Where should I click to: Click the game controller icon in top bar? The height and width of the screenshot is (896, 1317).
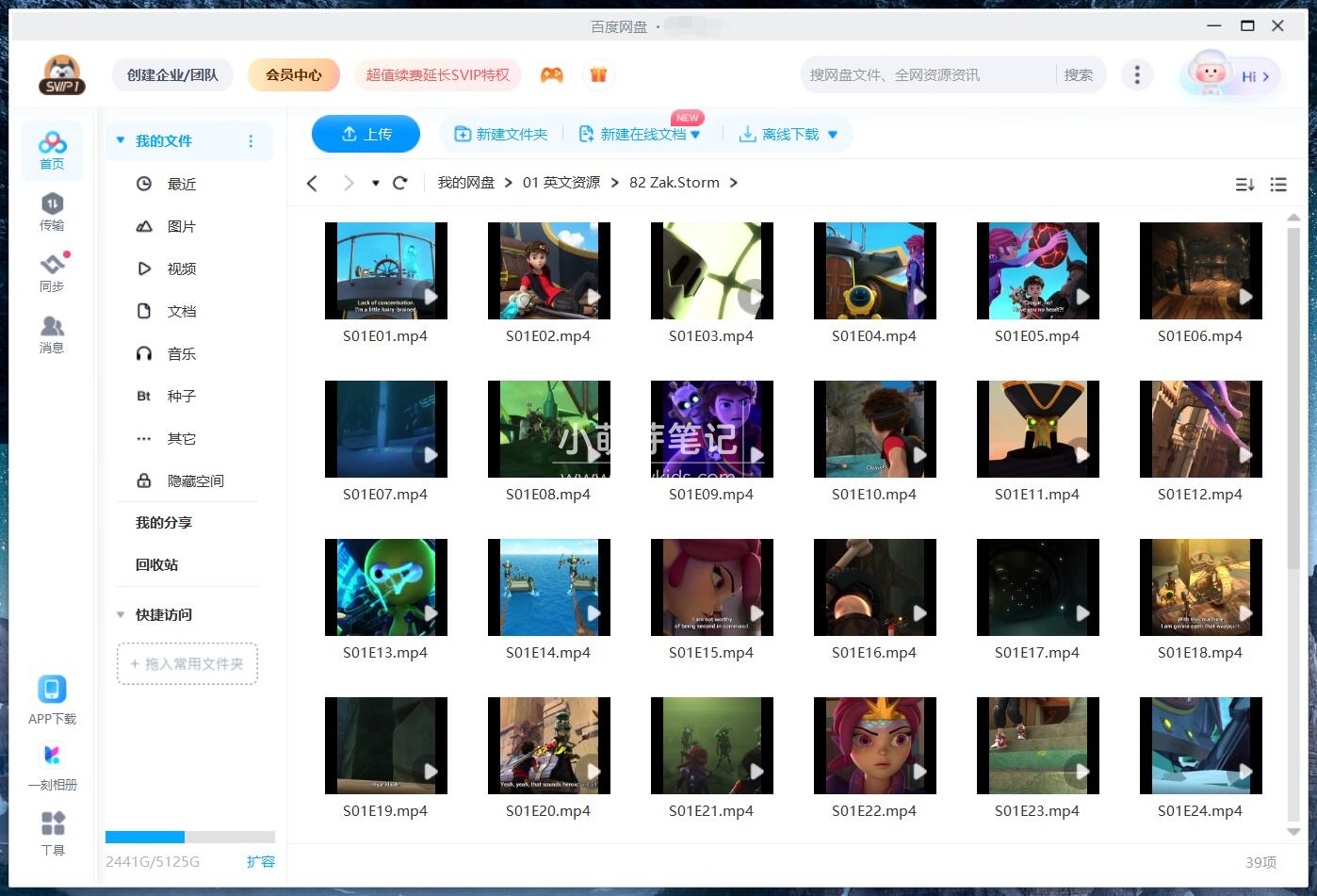pyautogui.click(x=553, y=73)
